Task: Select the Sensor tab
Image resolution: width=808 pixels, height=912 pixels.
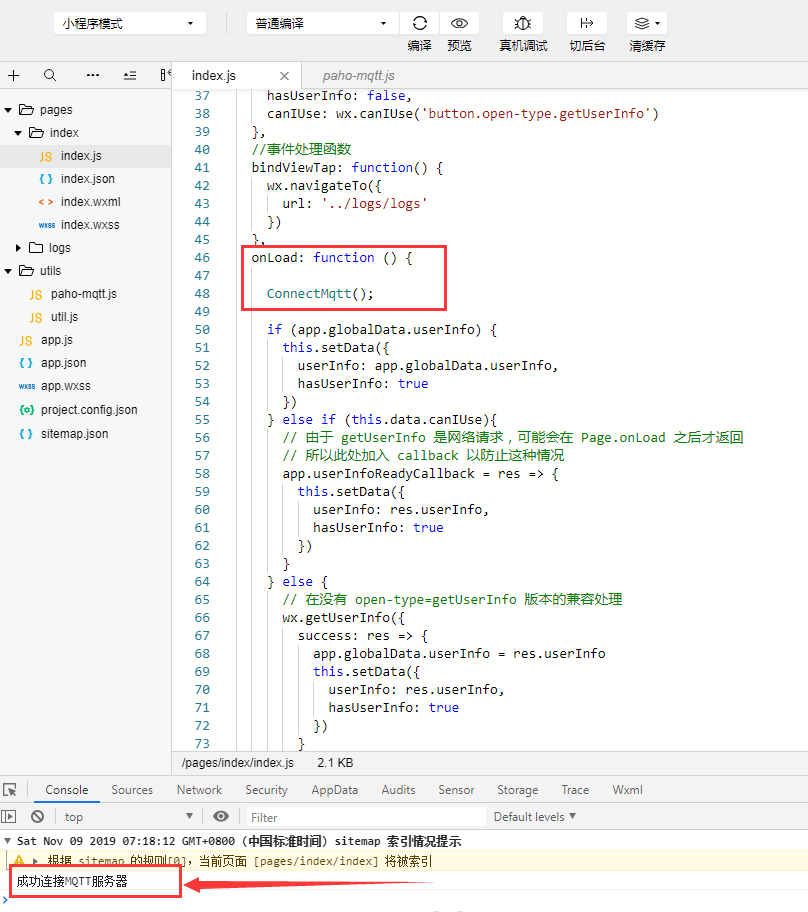Action: pos(456,790)
